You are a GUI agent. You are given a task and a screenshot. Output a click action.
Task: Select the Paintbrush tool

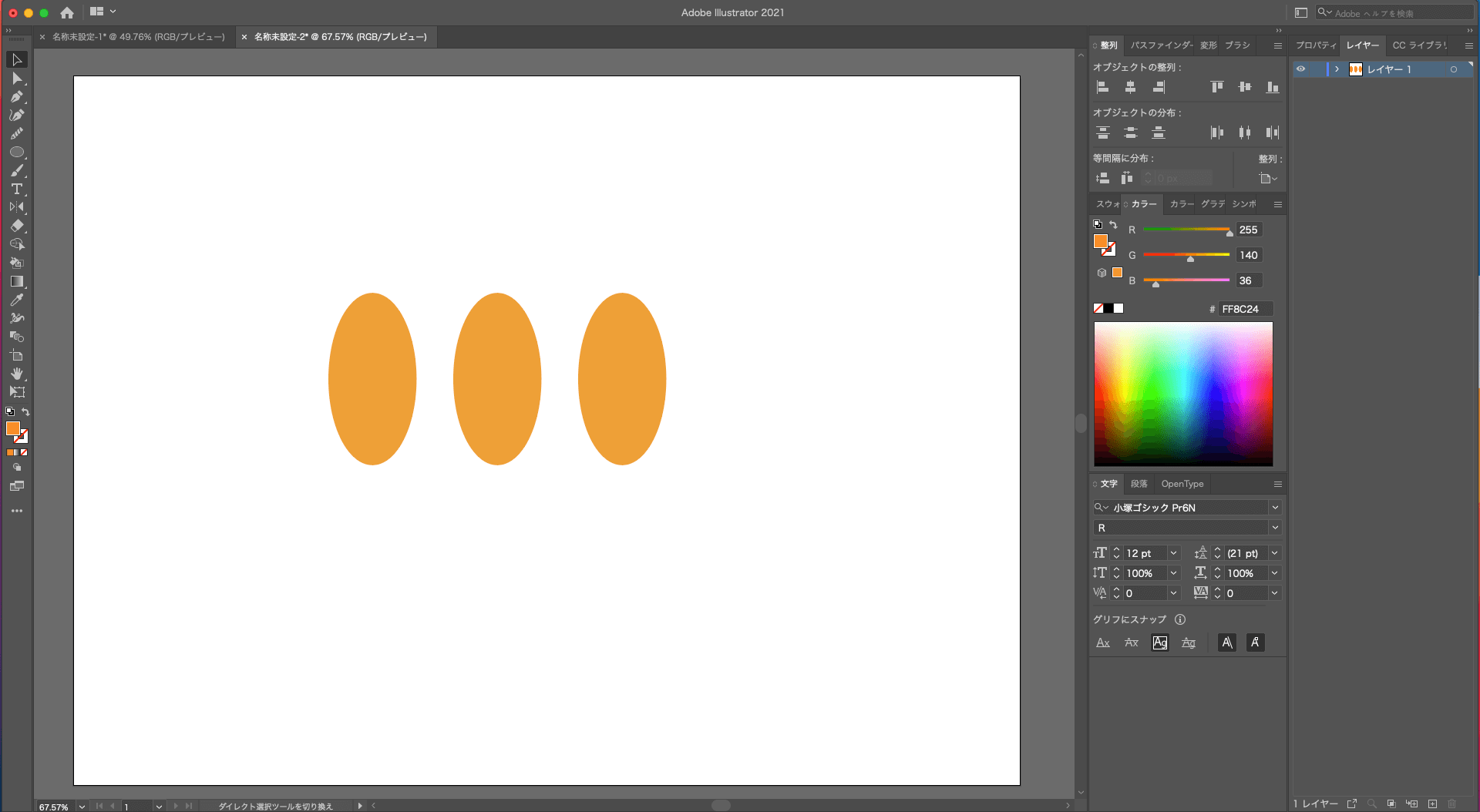(16, 171)
